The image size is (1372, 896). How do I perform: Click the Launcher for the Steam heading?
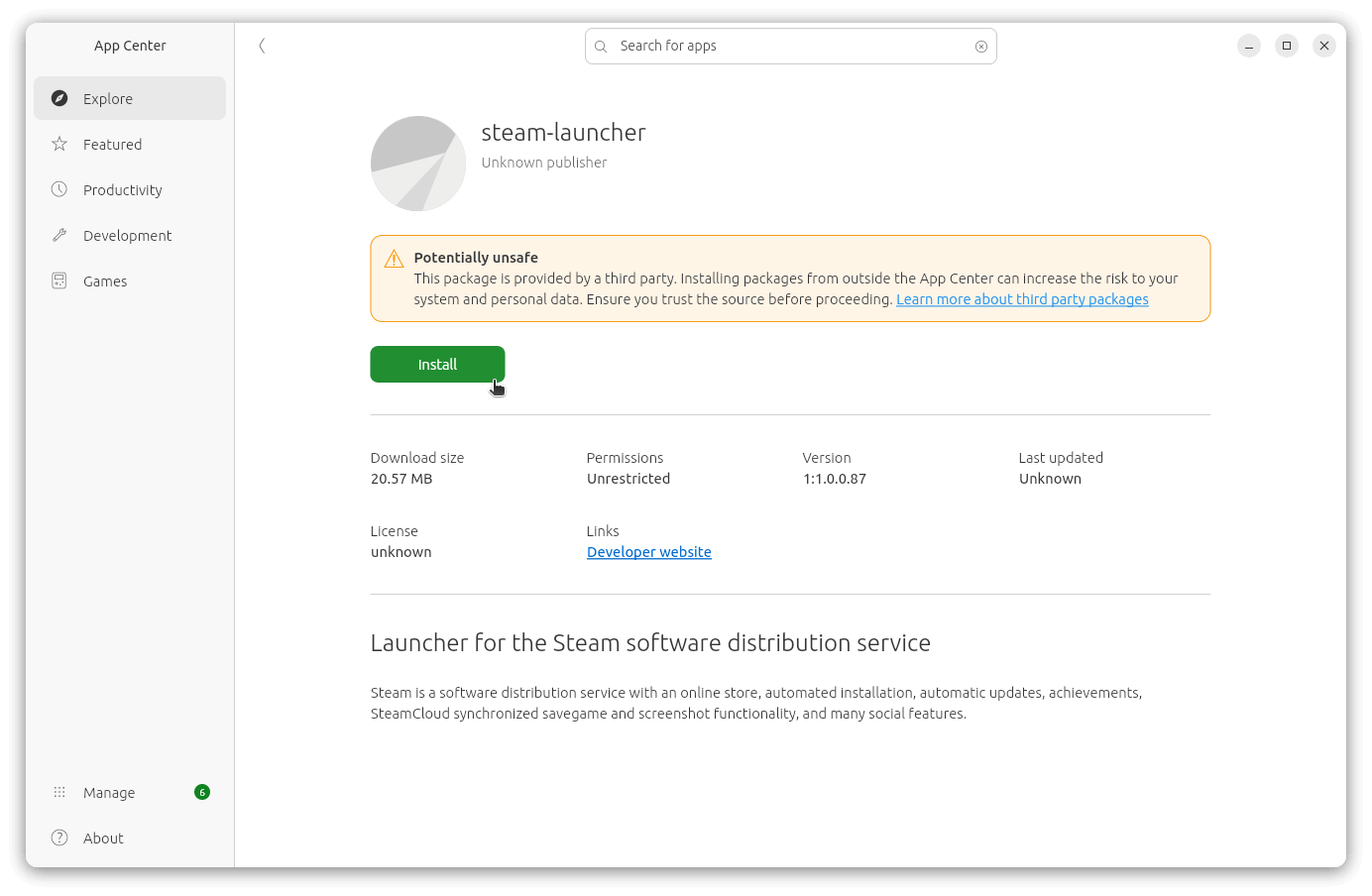coord(650,643)
